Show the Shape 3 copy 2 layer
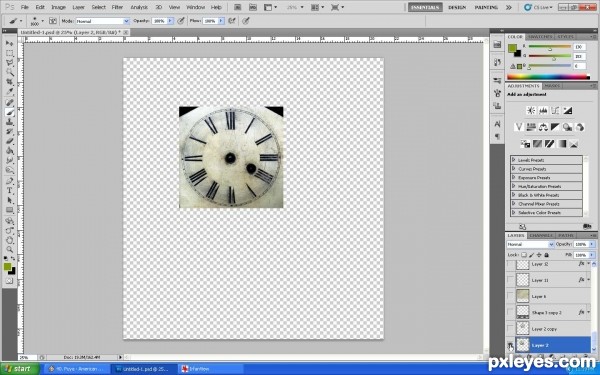The height and width of the screenshot is (375, 600). pos(510,313)
